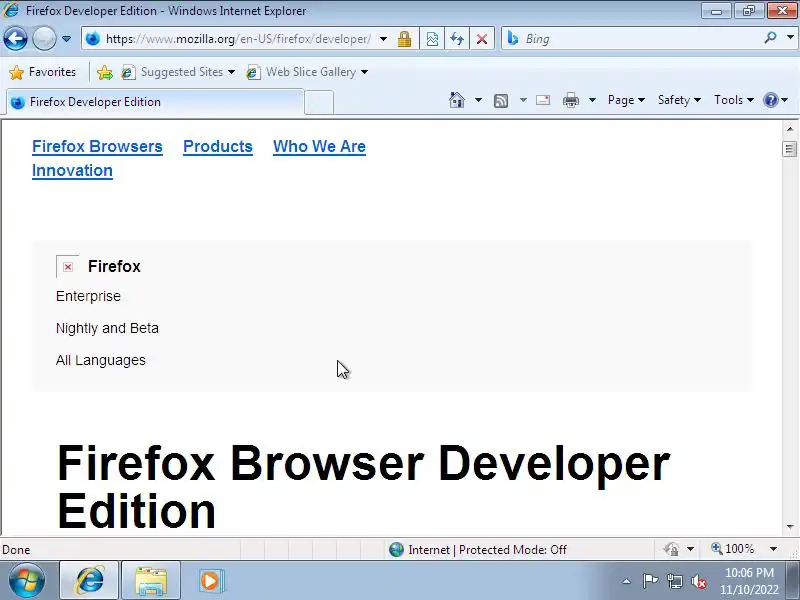Screen dimensions: 800x600
Task: Open the Windows Start orb
Action: [x=27, y=581]
